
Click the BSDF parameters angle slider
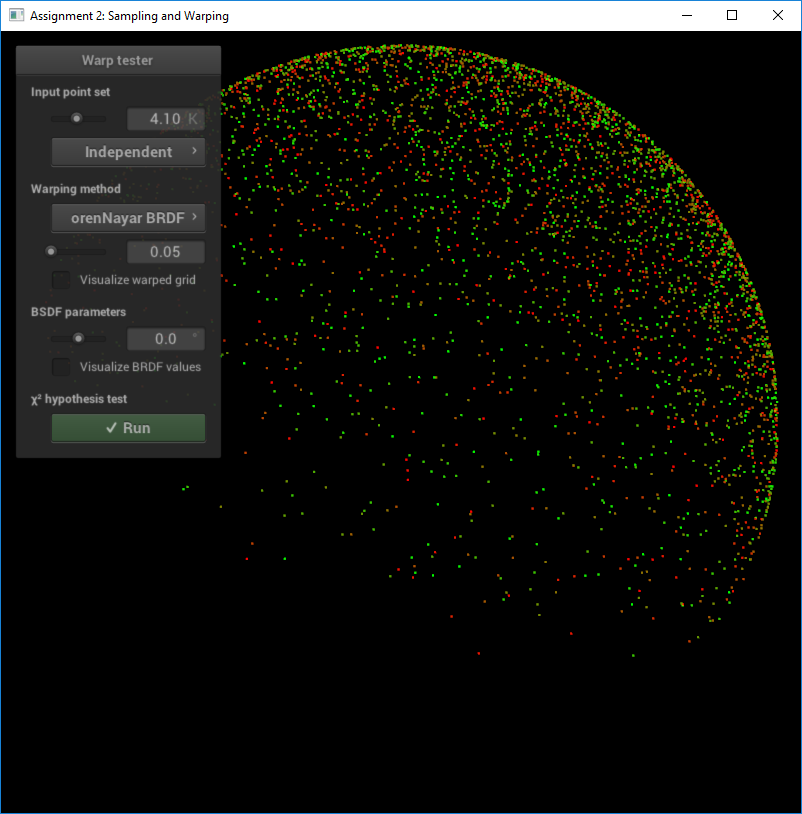(78, 339)
